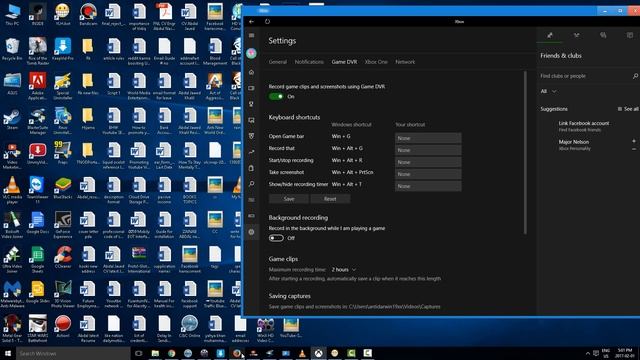The width and height of the screenshot is (640, 360).
Task: Click Record that shortcut field
Action: click(x=428, y=150)
